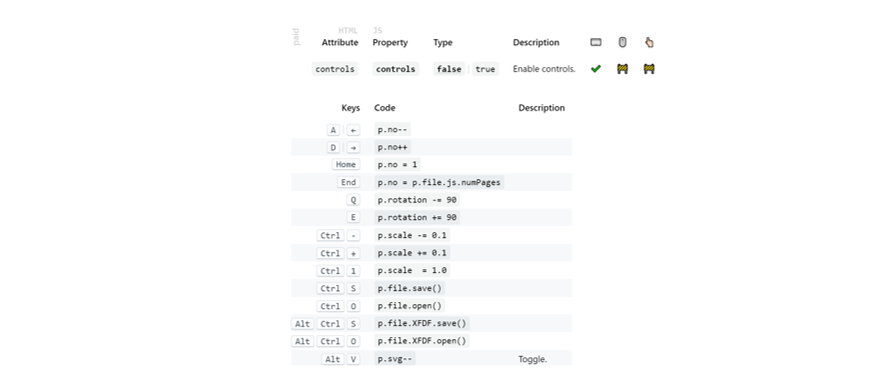The height and width of the screenshot is (369, 889).
Task: Click the Description header beside Type
Action: click(x=536, y=43)
